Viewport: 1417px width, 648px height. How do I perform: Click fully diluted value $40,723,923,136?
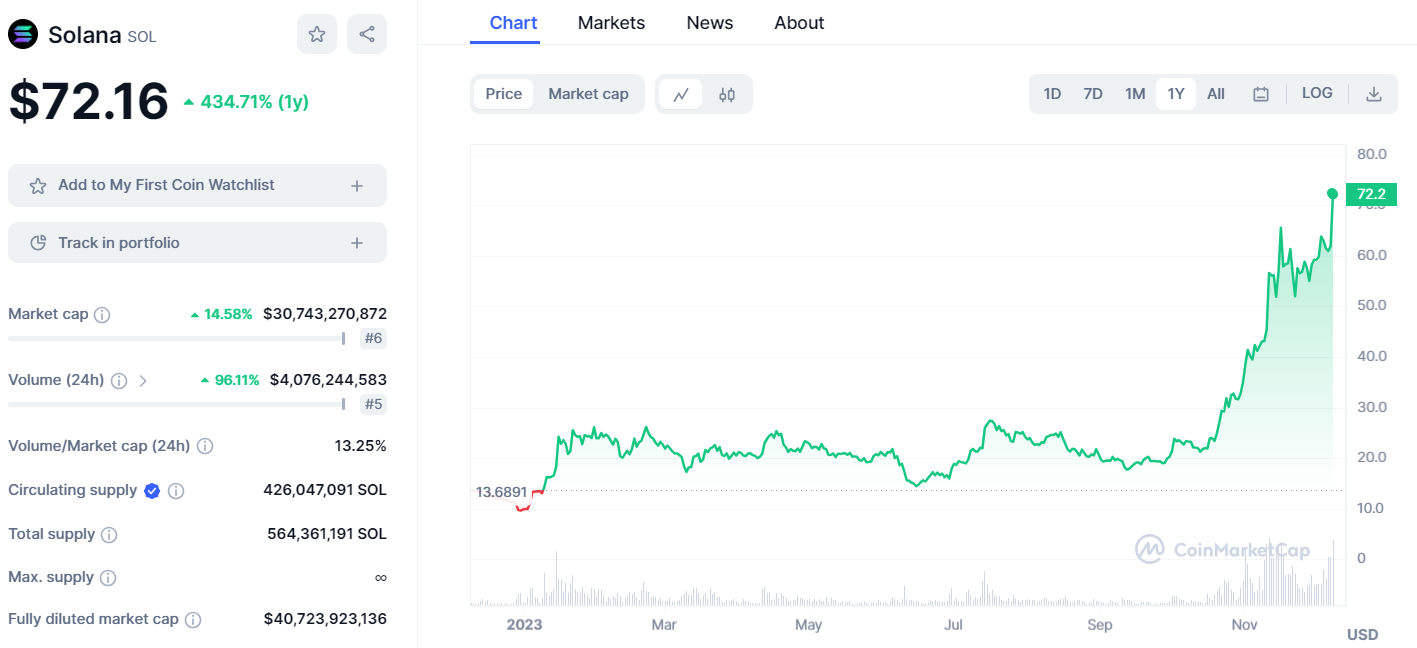coord(325,619)
